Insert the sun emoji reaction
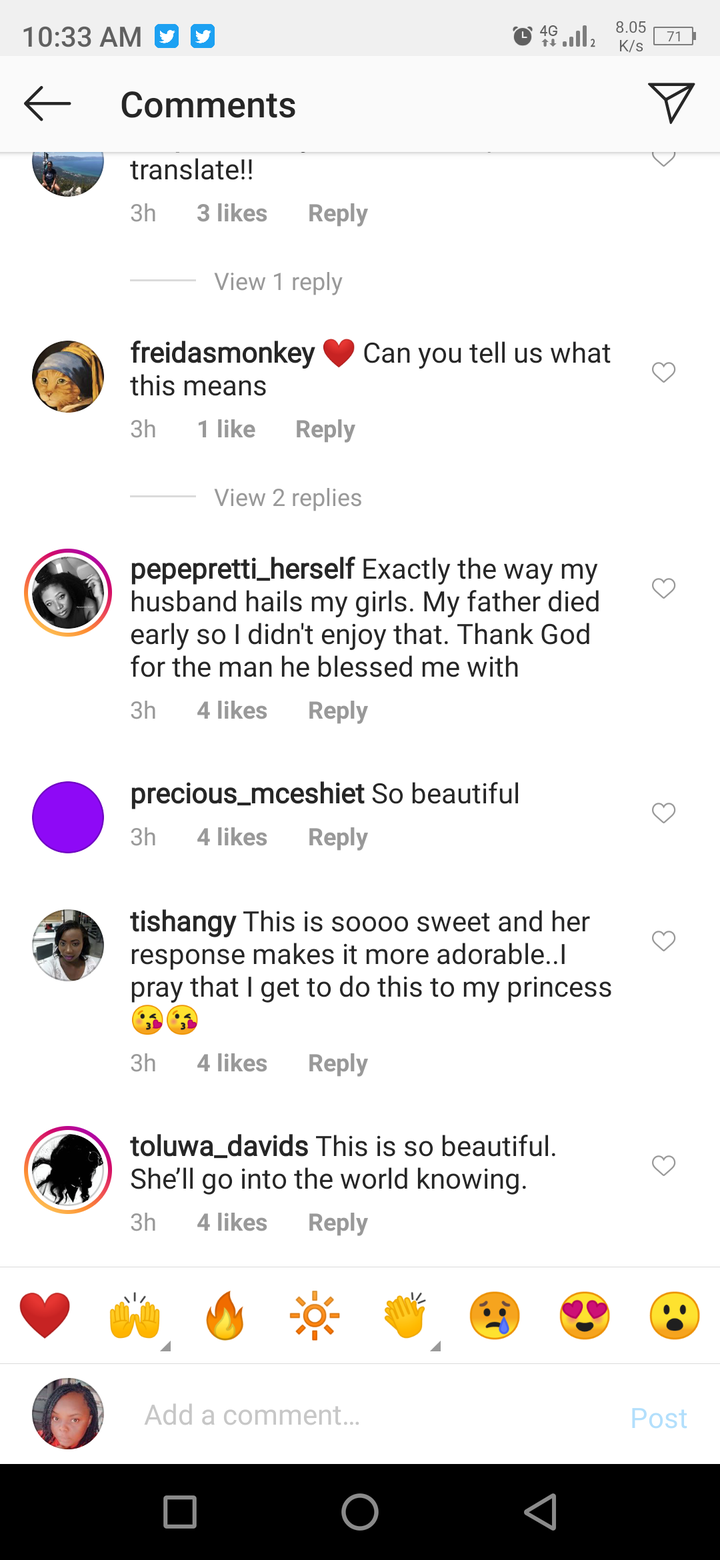Viewport: 720px width, 1560px height. [x=315, y=1315]
